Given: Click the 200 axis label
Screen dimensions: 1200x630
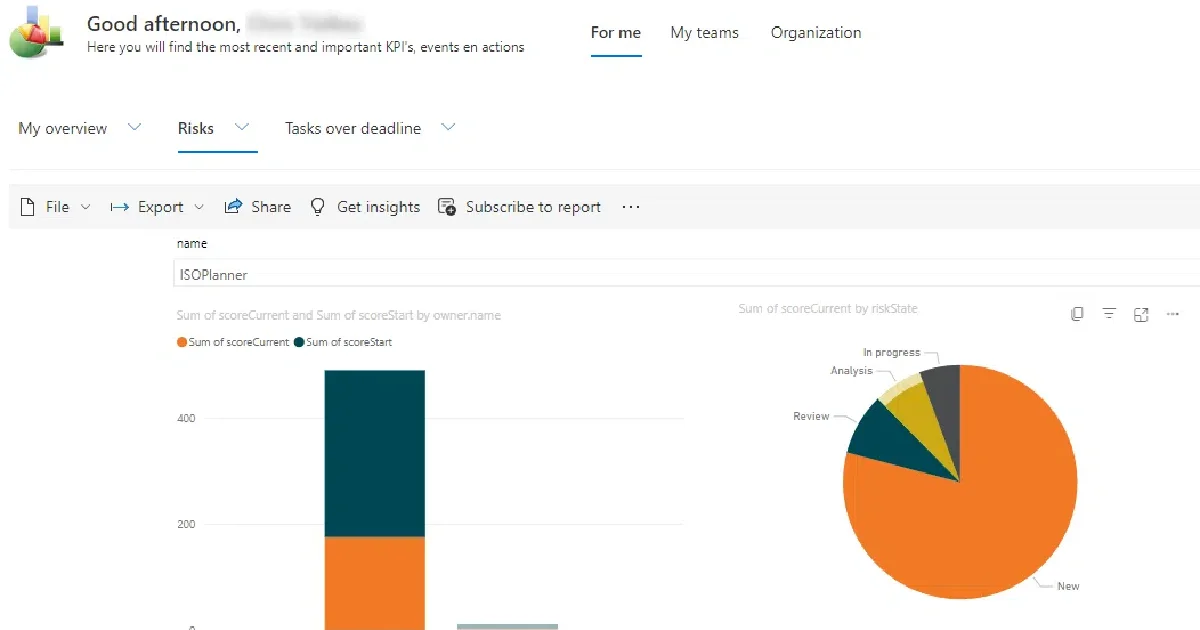Looking at the screenshot, I should click(x=185, y=524).
